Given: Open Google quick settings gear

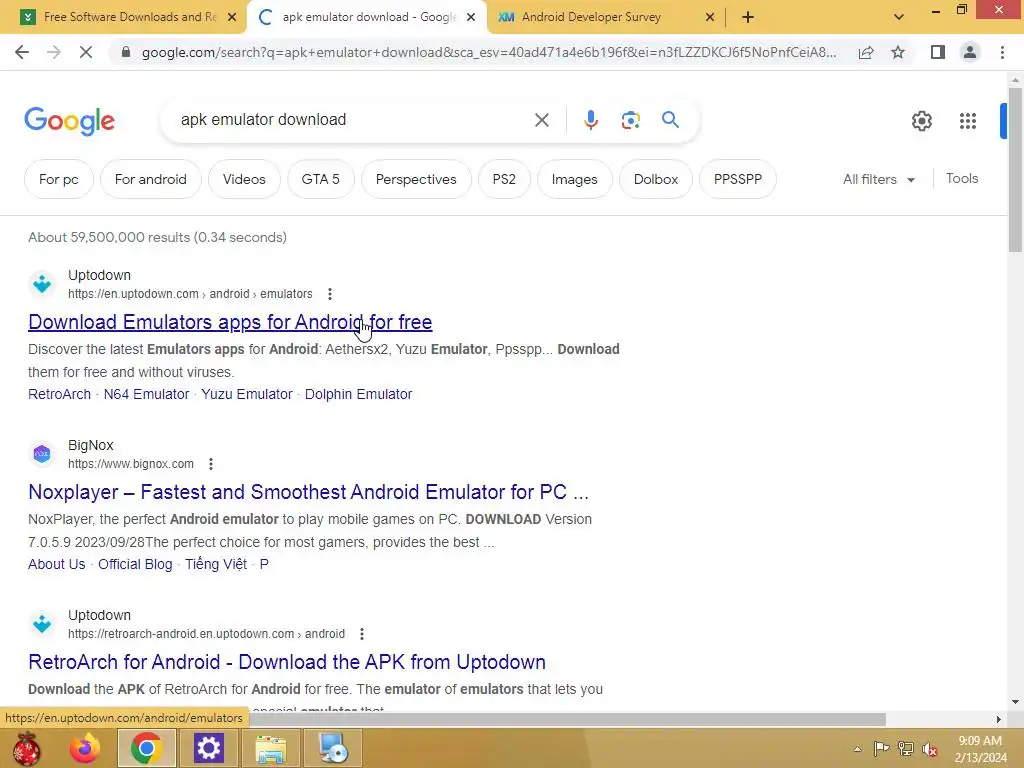Looking at the screenshot, I should click(x=921, y=121).
